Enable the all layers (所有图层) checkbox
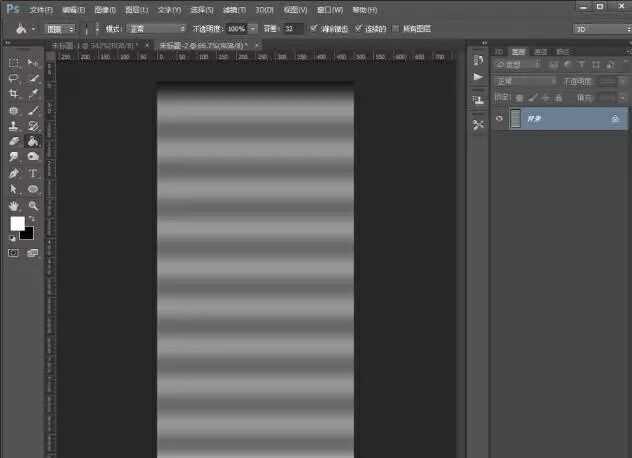Screen dimensions: 632x458 (396, 28)
